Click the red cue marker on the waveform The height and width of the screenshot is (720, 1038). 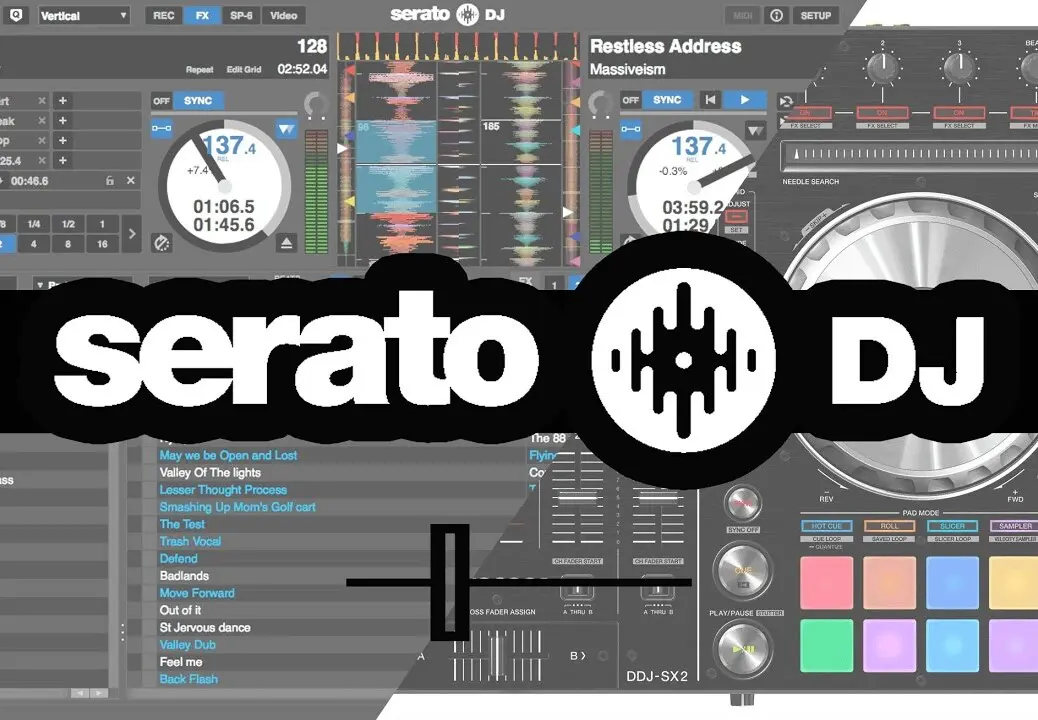[x=350, y=69]
